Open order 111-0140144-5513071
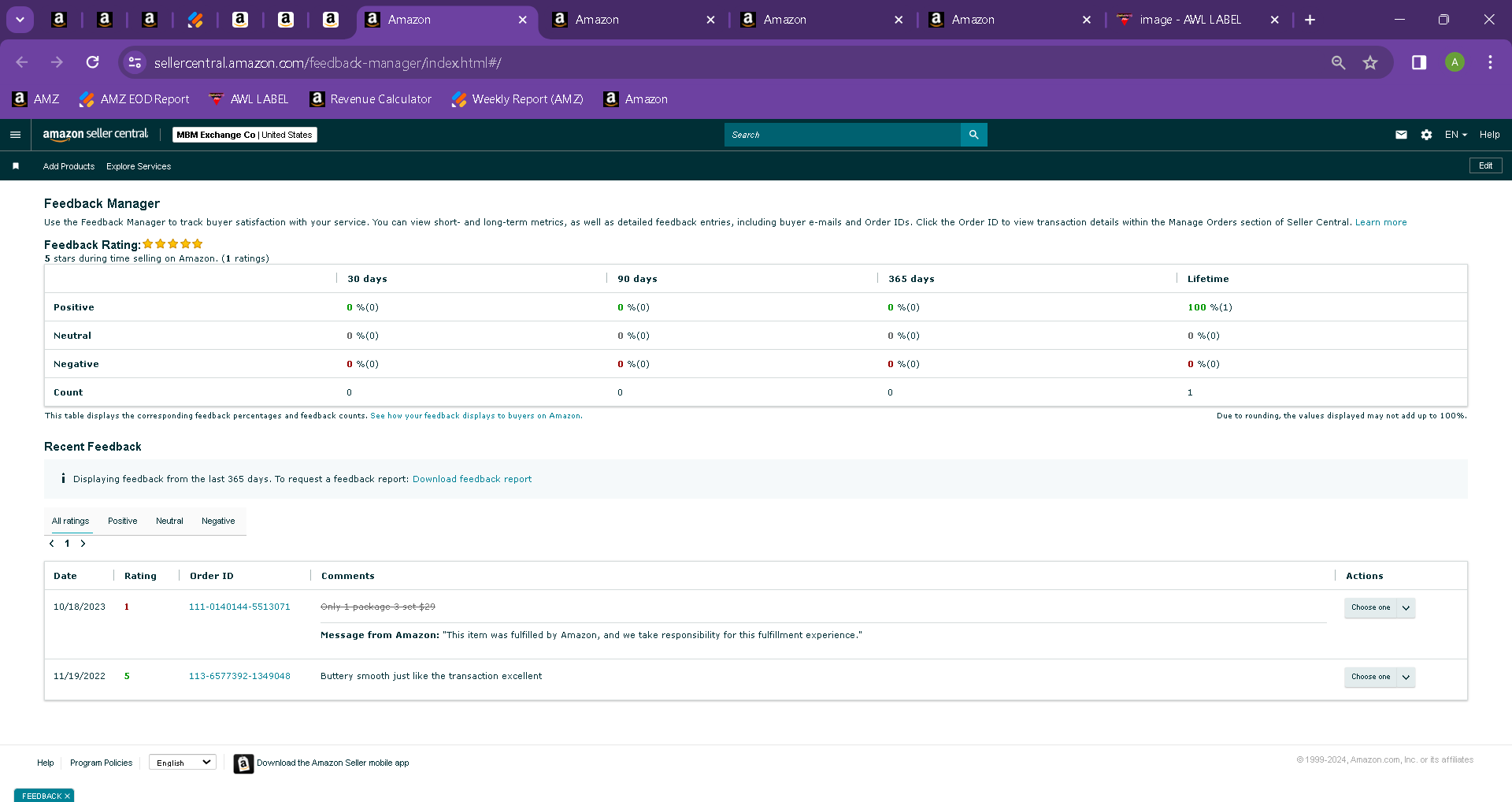The height and width of the screenshot is (802, 1512). (239, 607)
